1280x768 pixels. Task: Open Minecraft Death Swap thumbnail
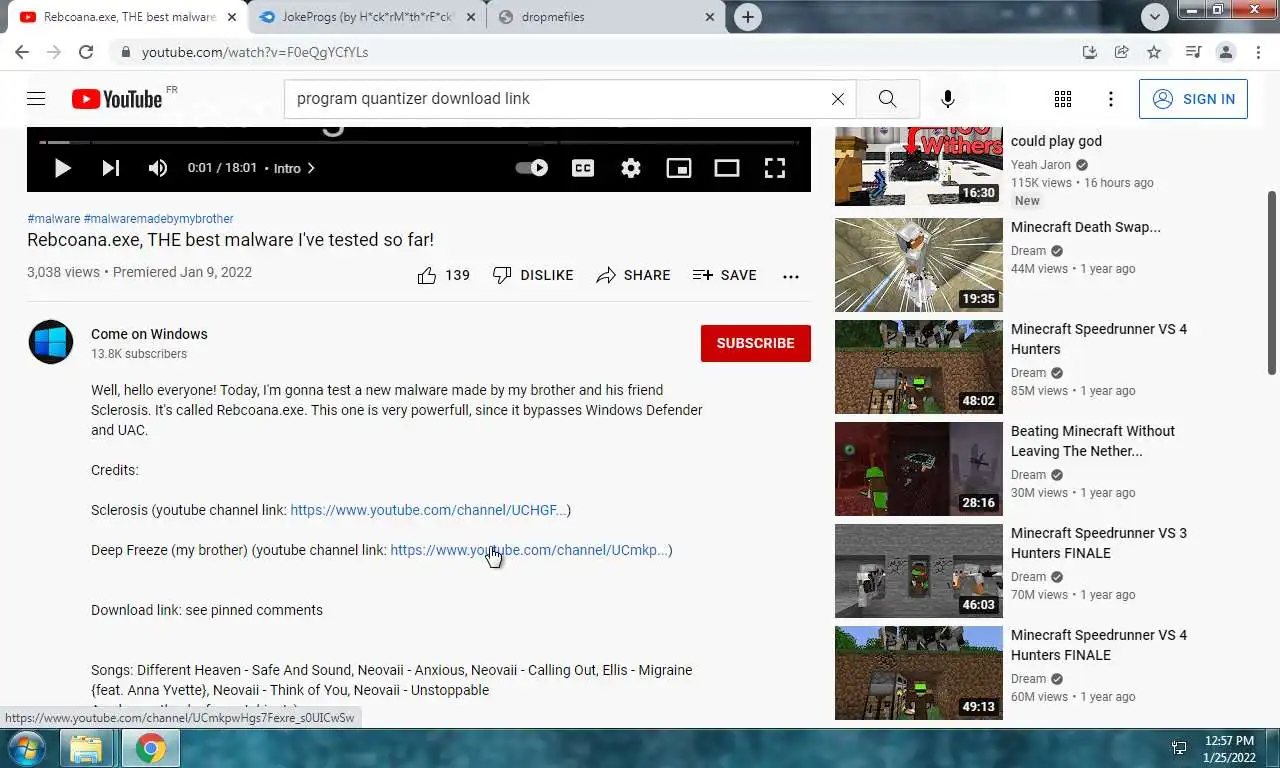click(919, 265)
